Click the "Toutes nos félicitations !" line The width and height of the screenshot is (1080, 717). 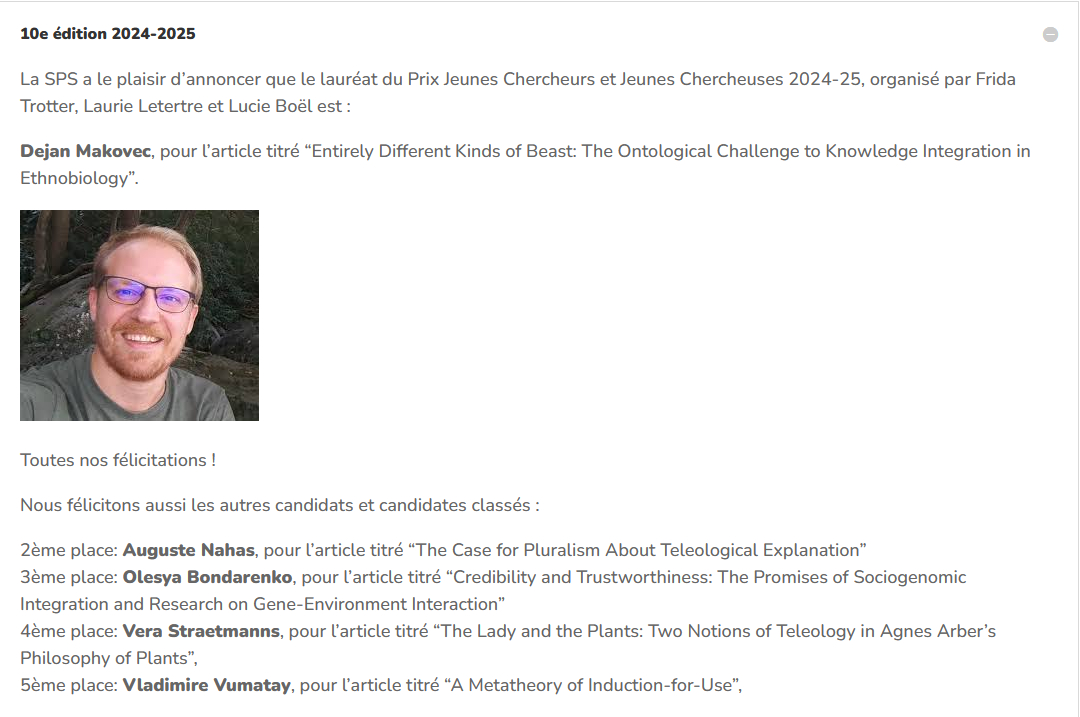coord(118,460)
